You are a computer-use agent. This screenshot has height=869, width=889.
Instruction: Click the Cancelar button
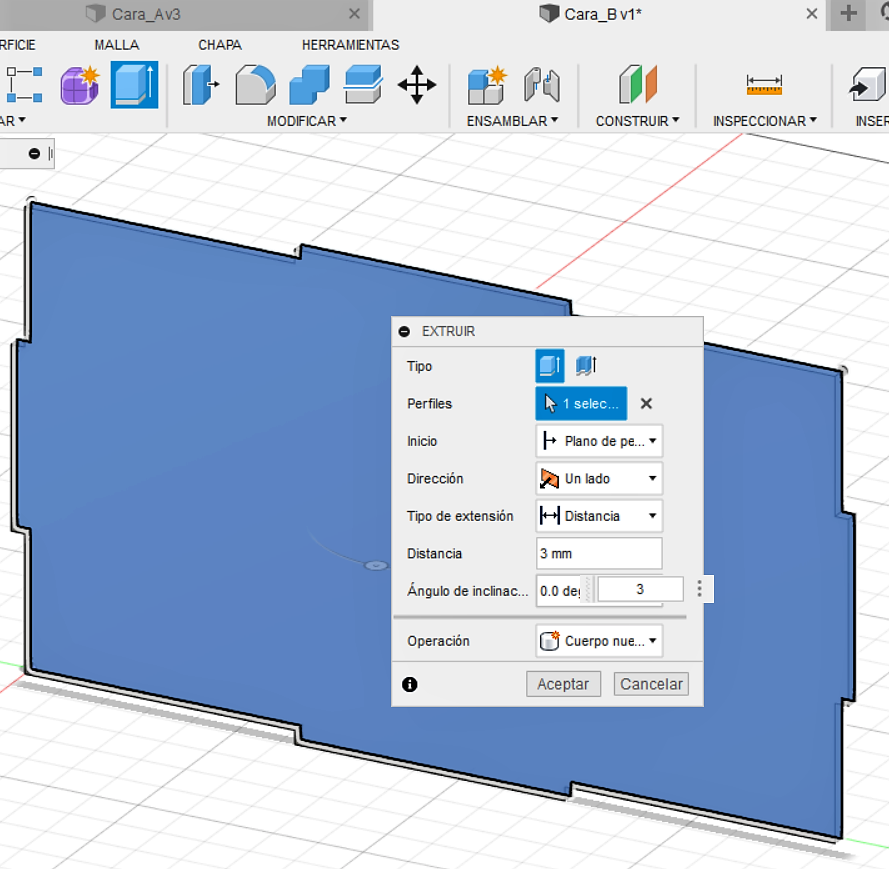pos(651,684)
